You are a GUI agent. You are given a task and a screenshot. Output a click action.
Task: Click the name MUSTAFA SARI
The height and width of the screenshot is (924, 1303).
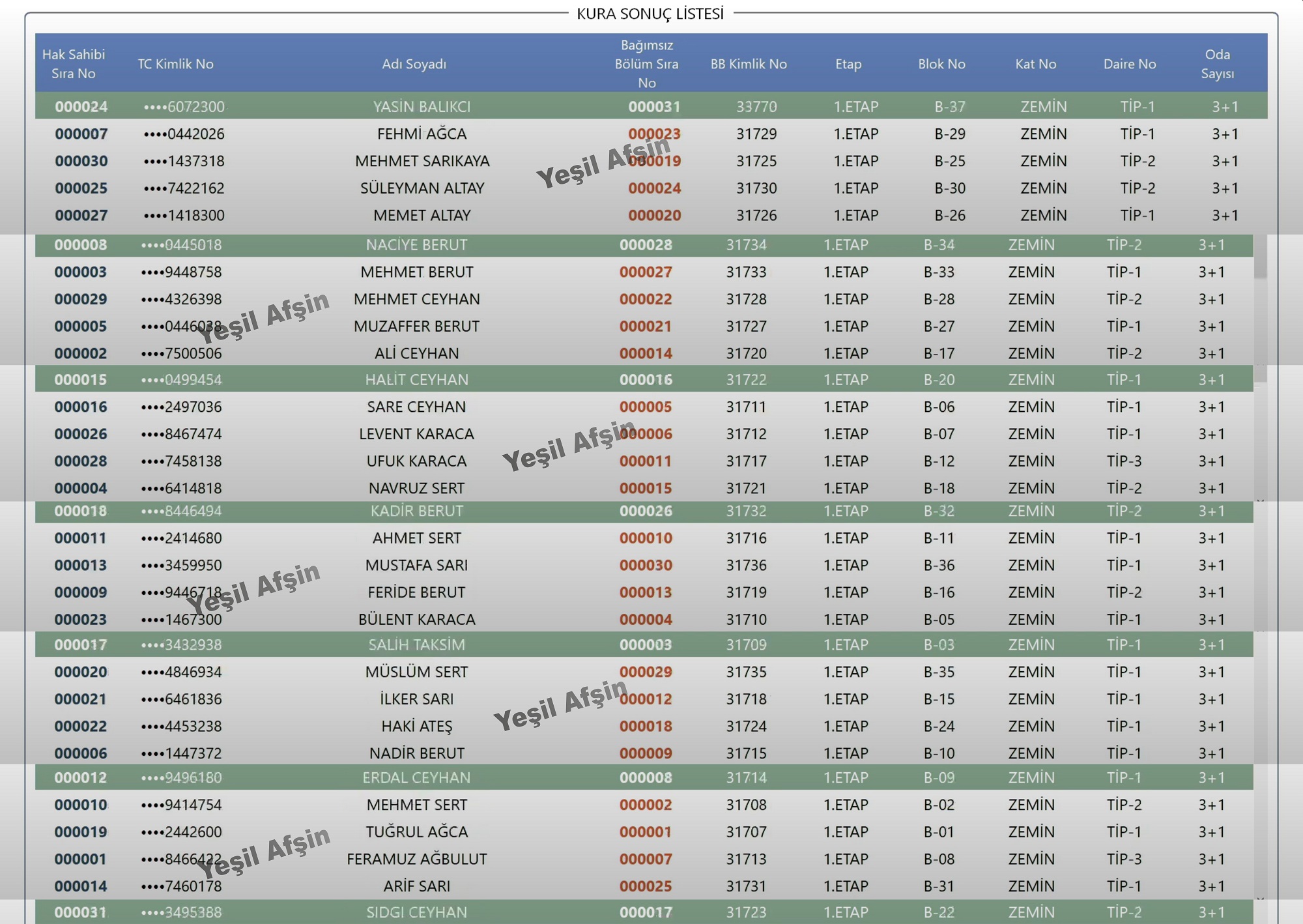[417, 565]
